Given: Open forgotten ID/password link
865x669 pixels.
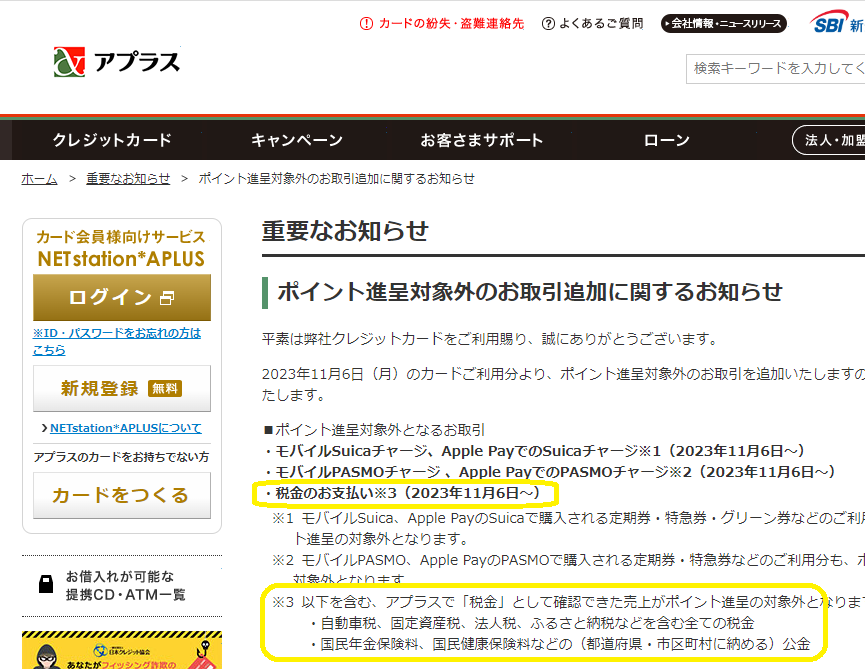Looking at the screenshot, I should tap(117, 341).
